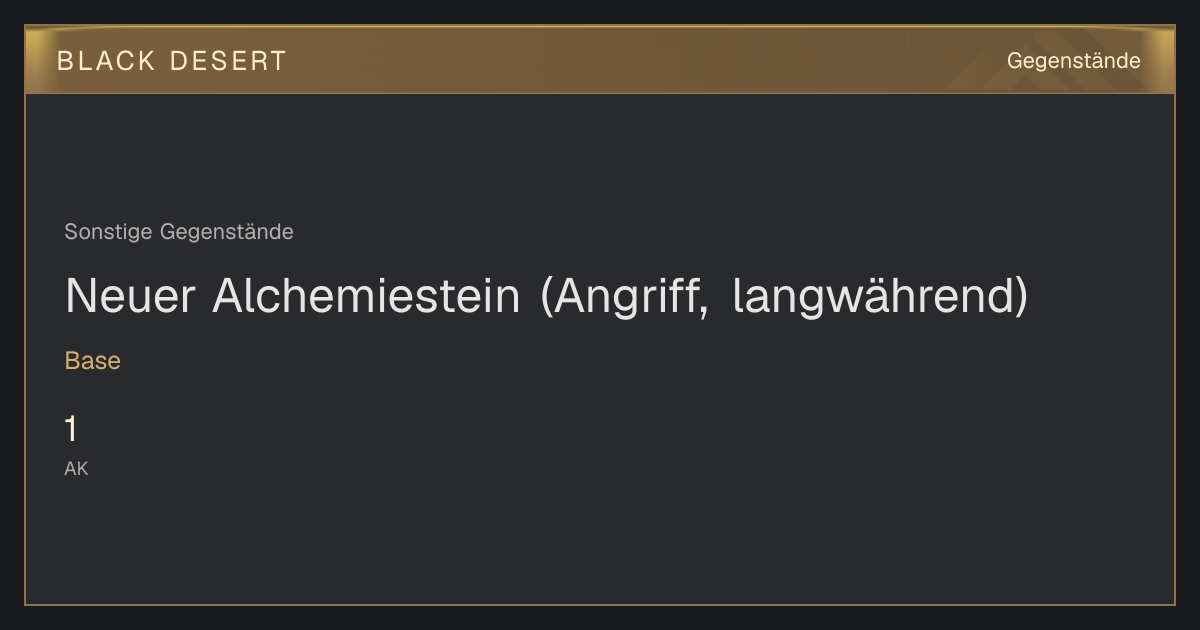Select the golden Base label
This screenshot has height=630, width=1200.
[93, 361]
